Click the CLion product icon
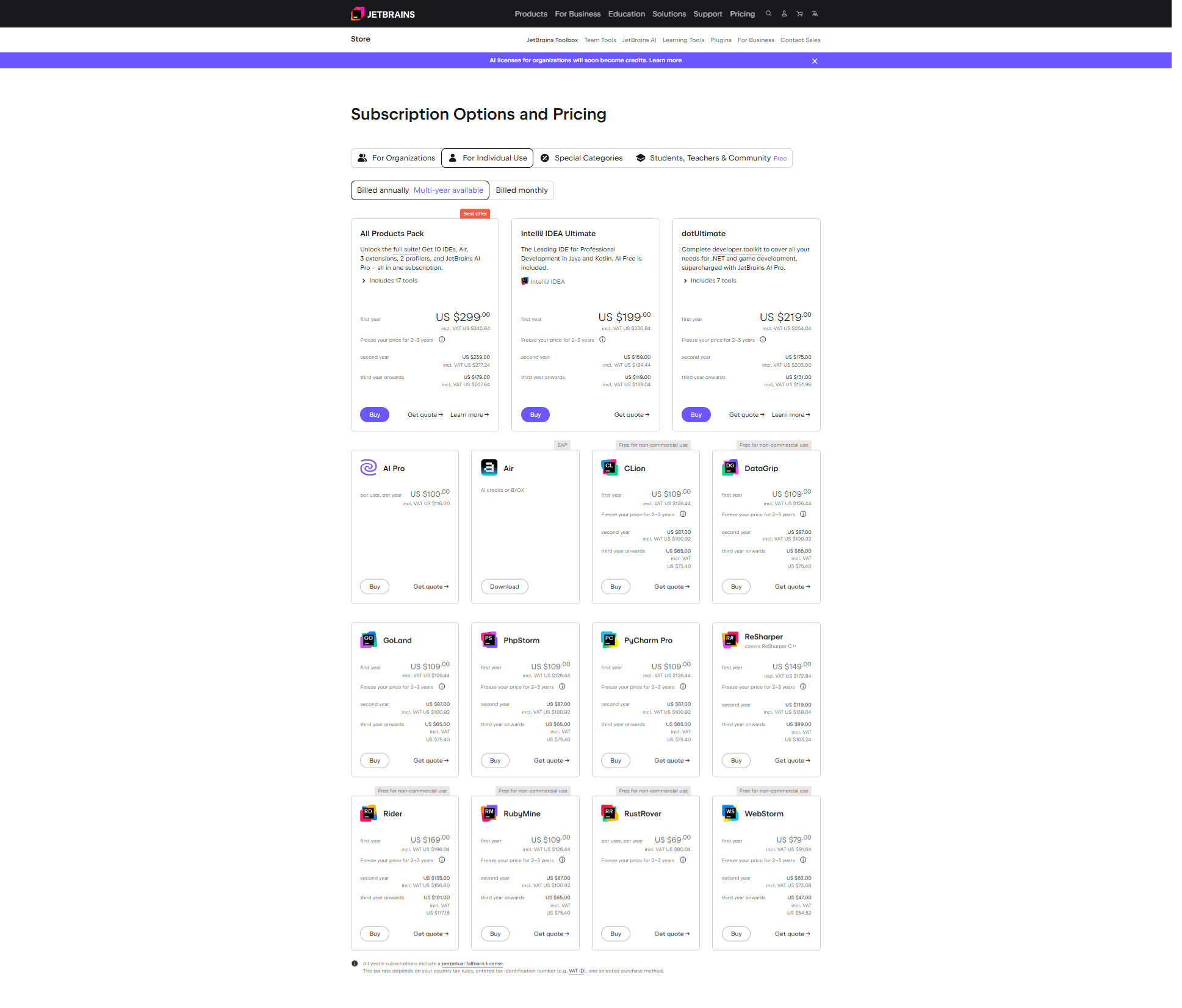This screenshot has width=1182, height=1008. coord(610,468)
